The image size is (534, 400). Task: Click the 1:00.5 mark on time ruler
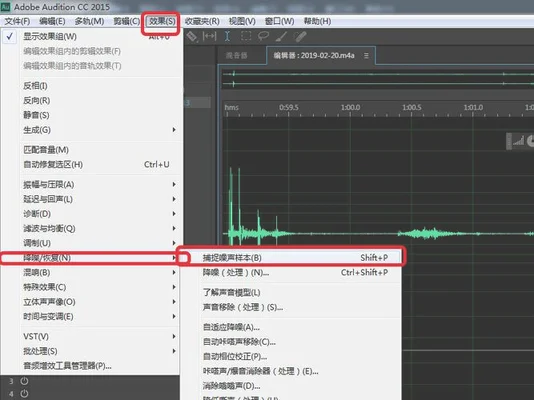point(412,108)
